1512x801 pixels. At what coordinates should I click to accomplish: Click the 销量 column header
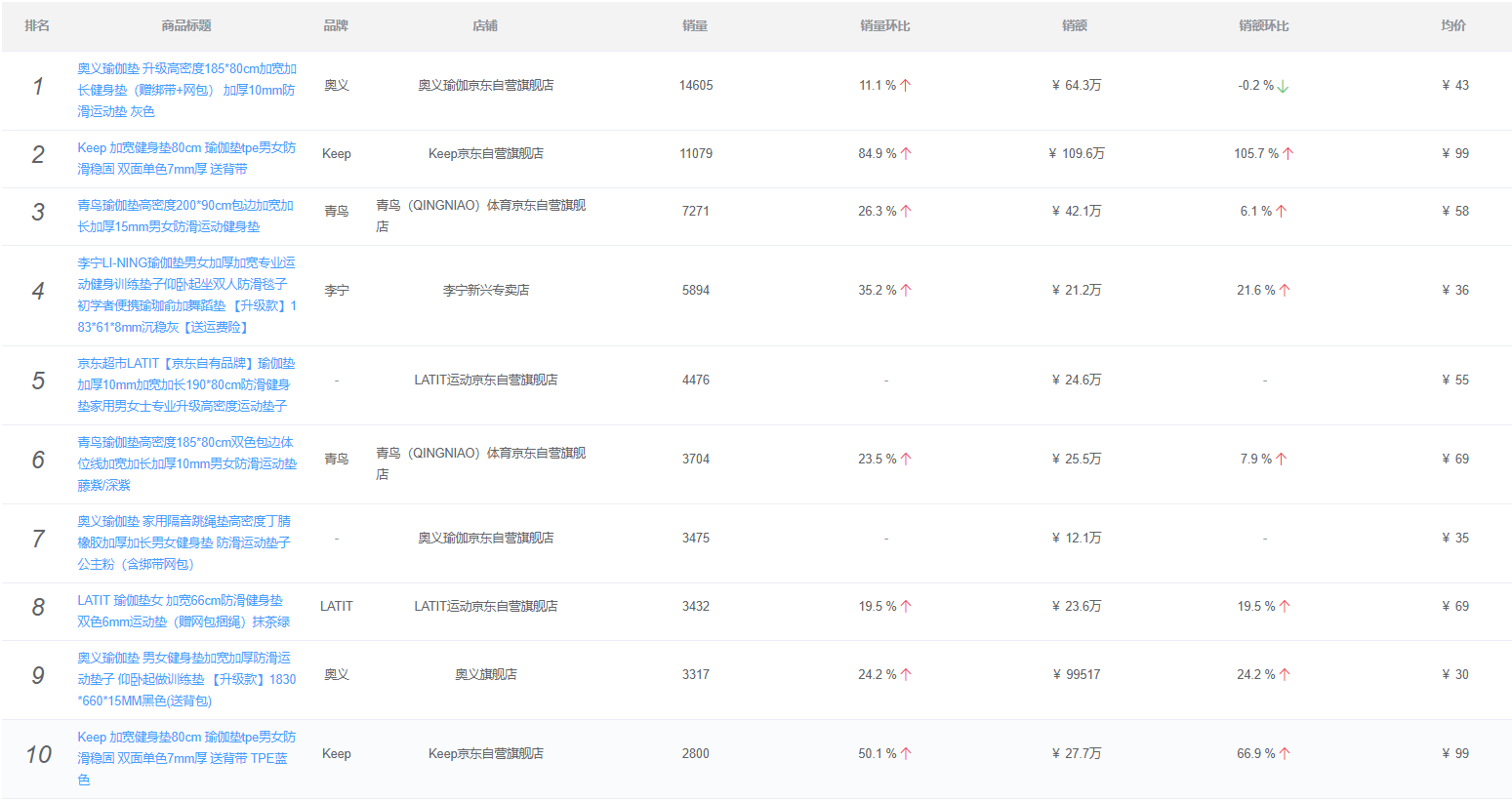(695, 25)
